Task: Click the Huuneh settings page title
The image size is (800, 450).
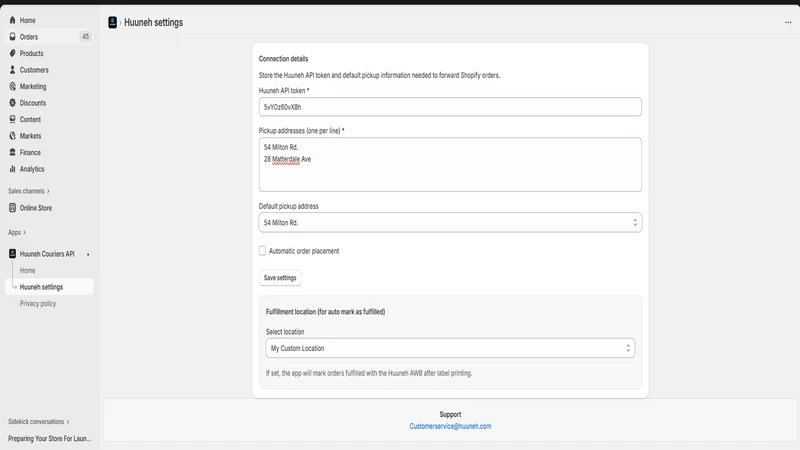Action: 153,22
